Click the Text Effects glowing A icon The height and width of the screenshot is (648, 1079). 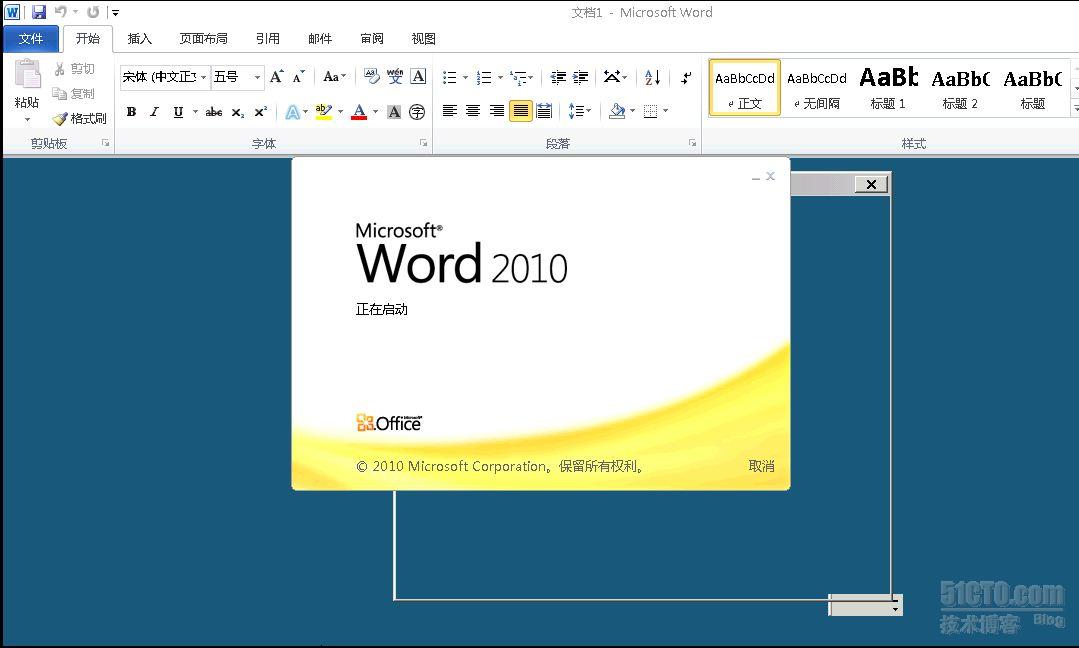click(x=292, y=111)
